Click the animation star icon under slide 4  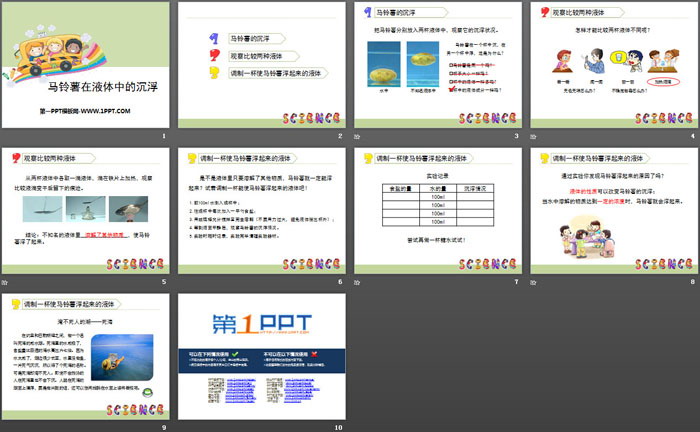(x=533, y=136)
